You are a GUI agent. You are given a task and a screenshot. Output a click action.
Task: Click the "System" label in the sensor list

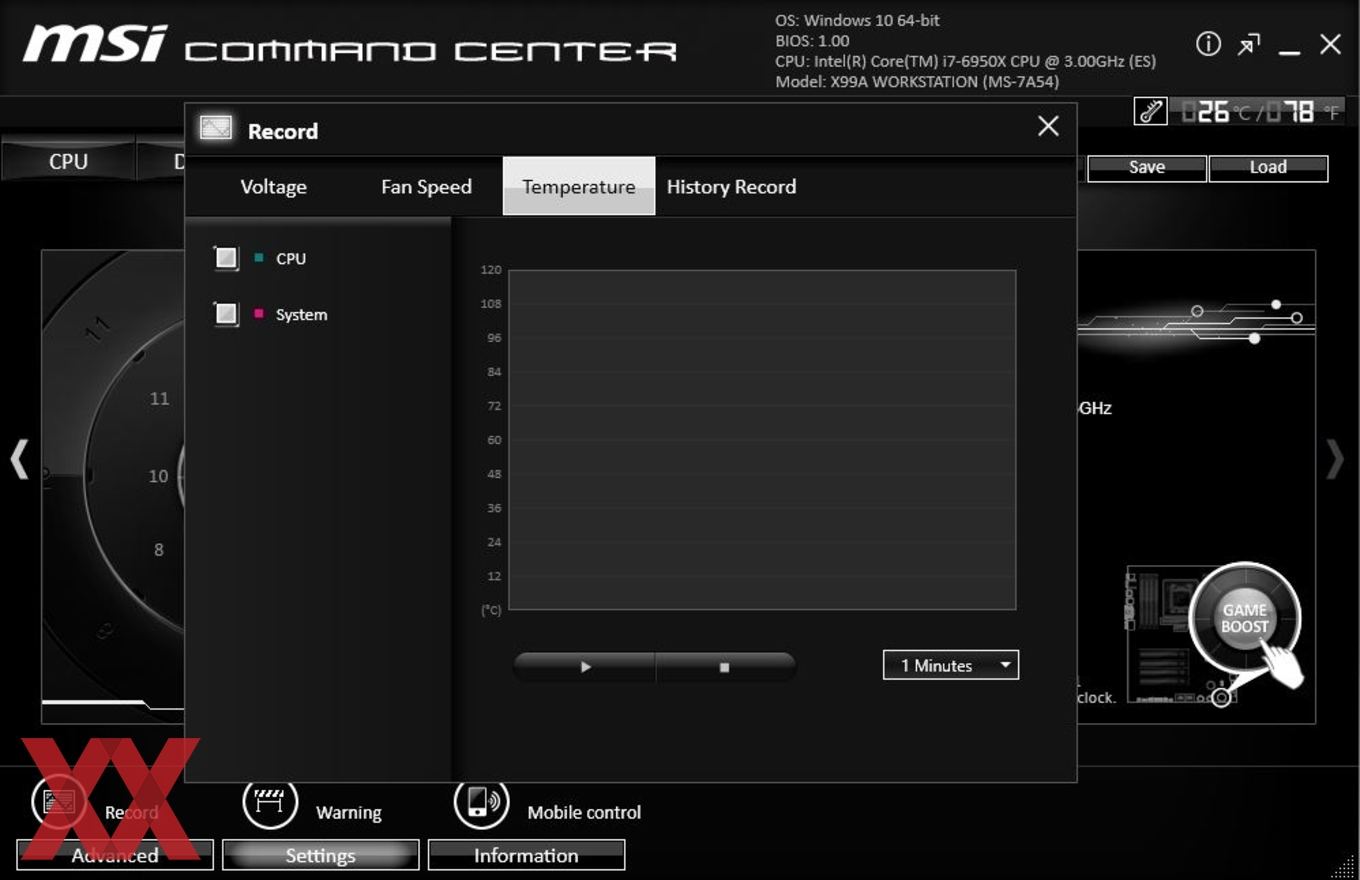tap(301, 314)
